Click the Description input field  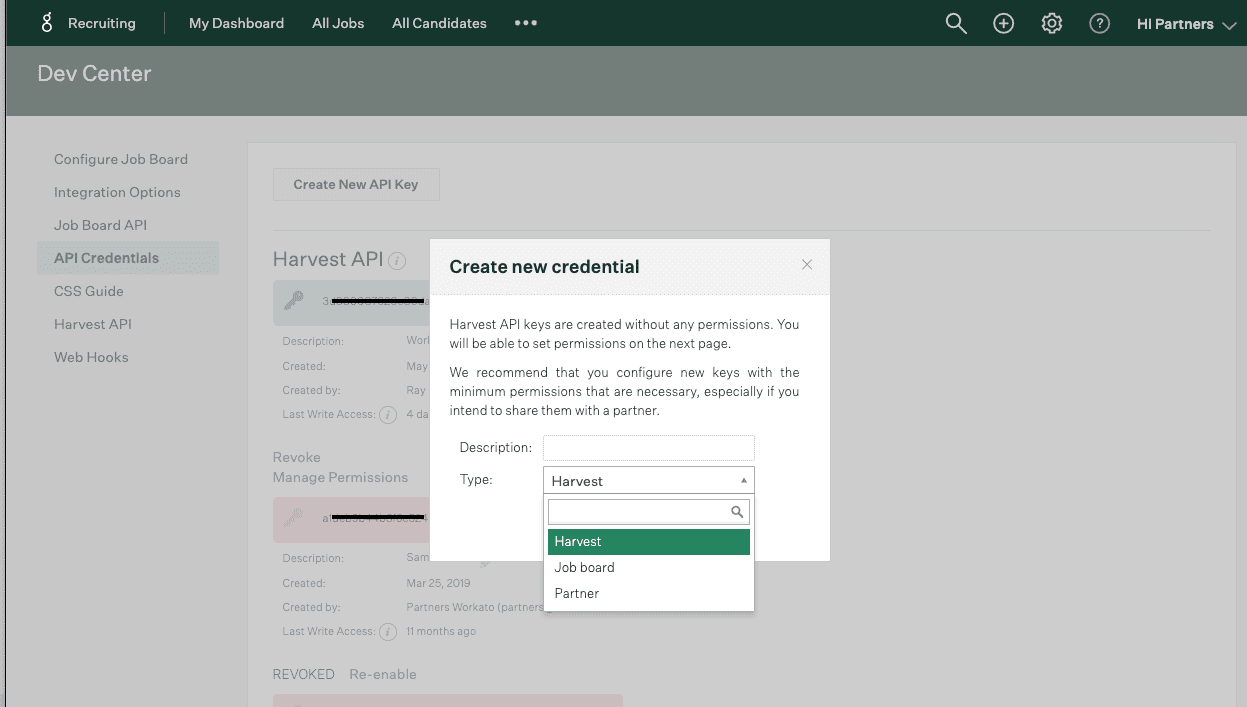(x=648, y=447)
